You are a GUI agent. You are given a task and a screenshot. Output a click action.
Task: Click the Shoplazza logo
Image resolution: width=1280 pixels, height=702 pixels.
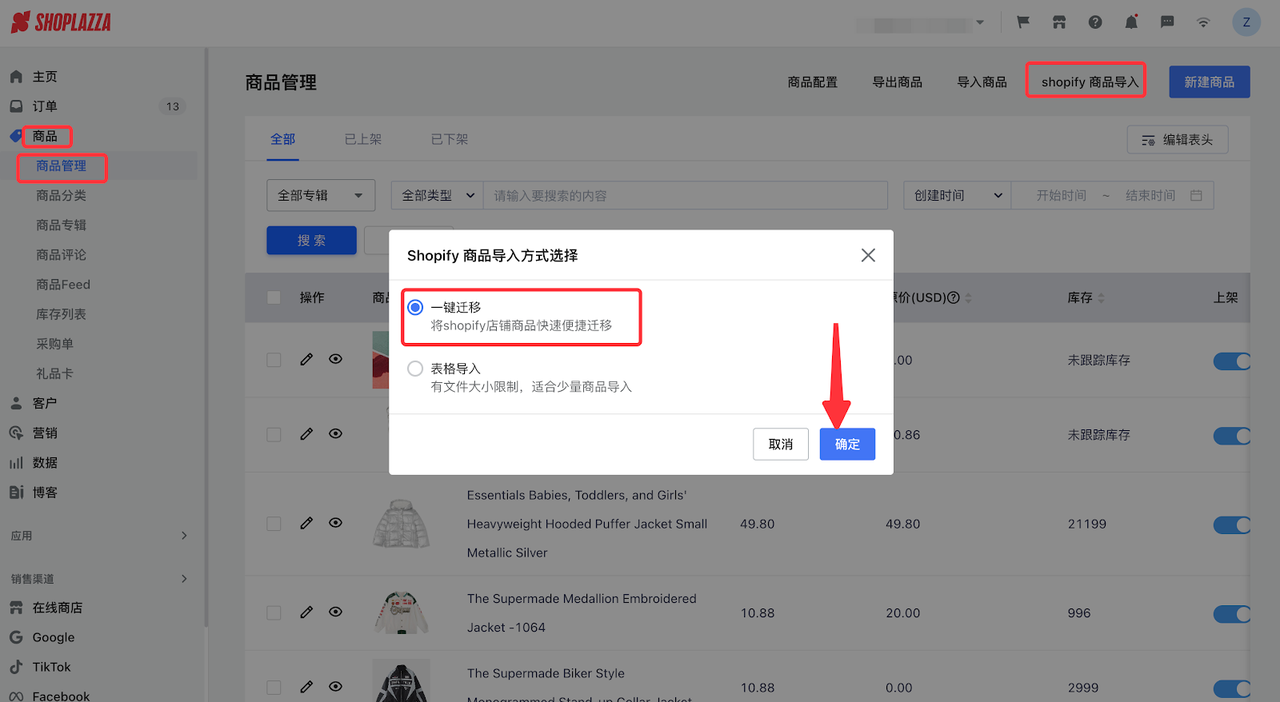[x=60, y=21]
